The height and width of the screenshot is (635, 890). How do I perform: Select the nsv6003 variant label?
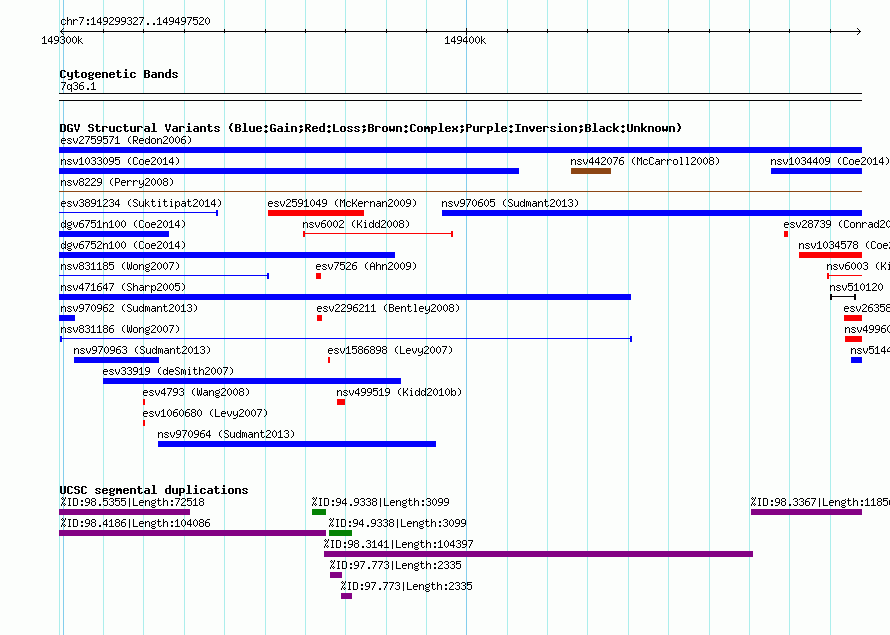[x=858, y=266]
